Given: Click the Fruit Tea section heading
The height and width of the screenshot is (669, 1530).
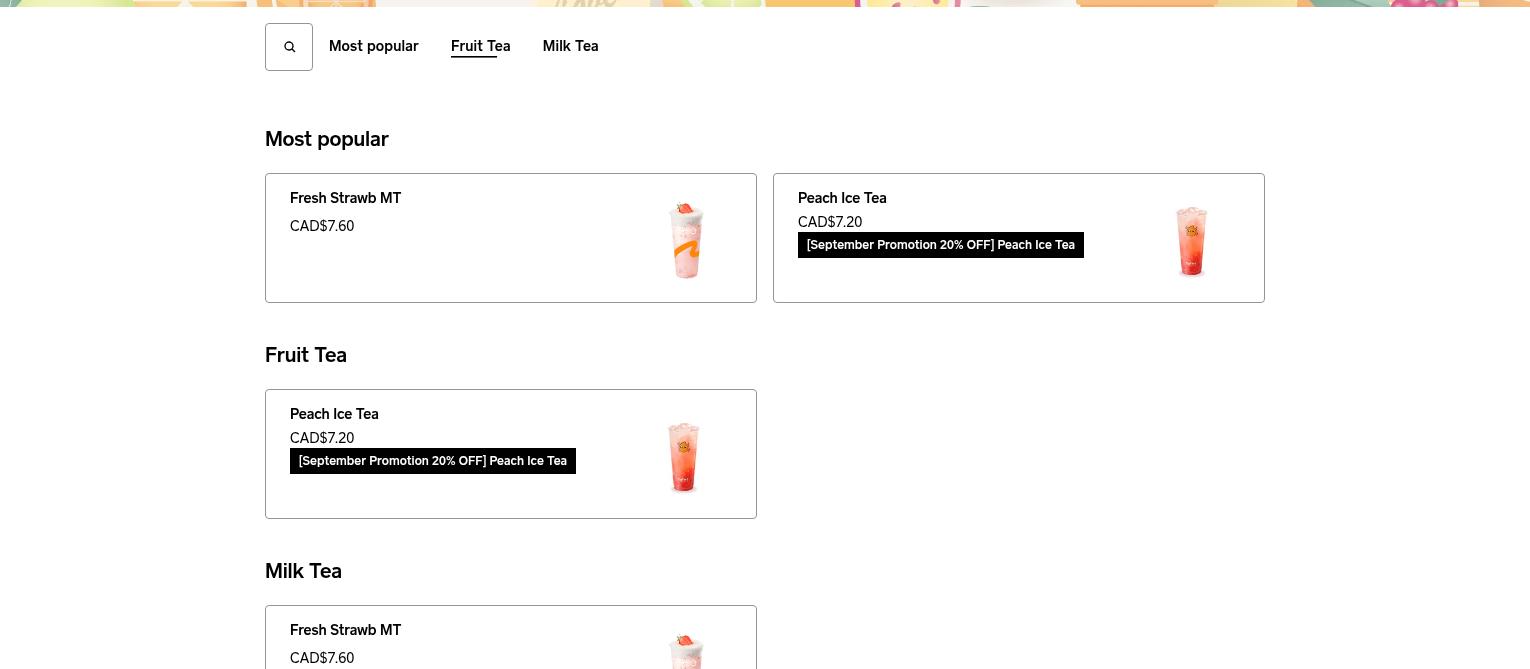Looking at the screenshot, I should click(x=306, y=355).
